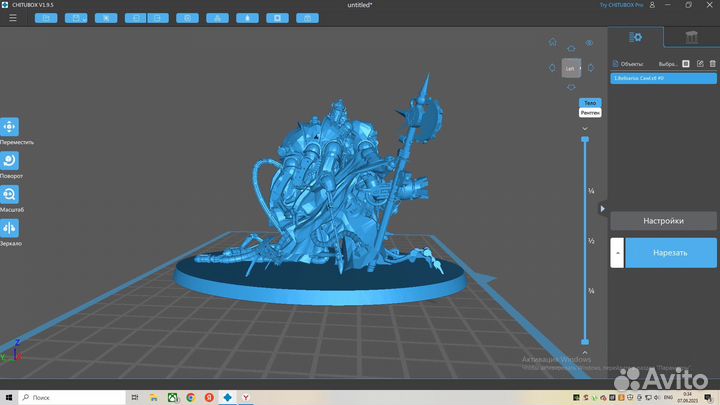Click the Нарезать slice button

click(671, 253)
